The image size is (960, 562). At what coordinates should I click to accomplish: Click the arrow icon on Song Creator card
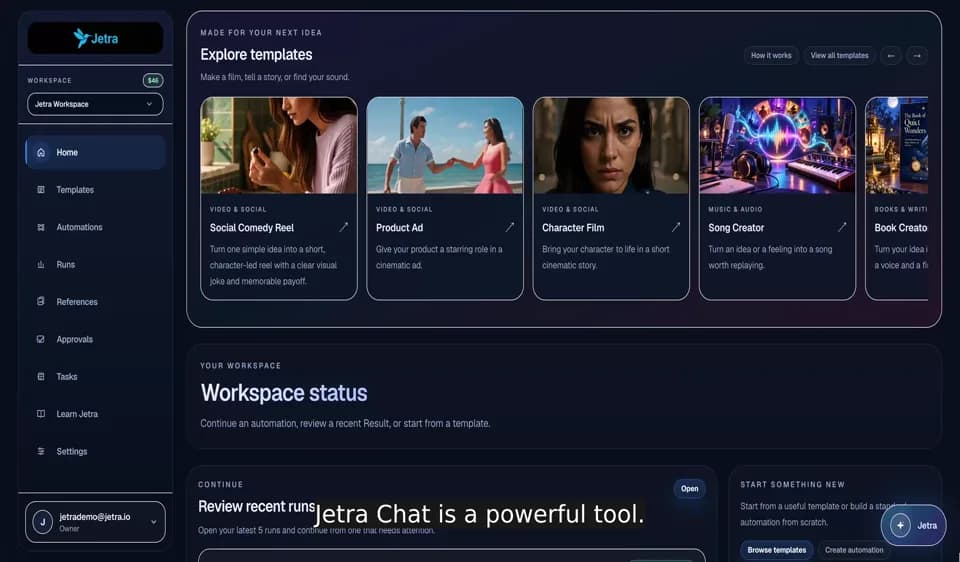(842, 227)
